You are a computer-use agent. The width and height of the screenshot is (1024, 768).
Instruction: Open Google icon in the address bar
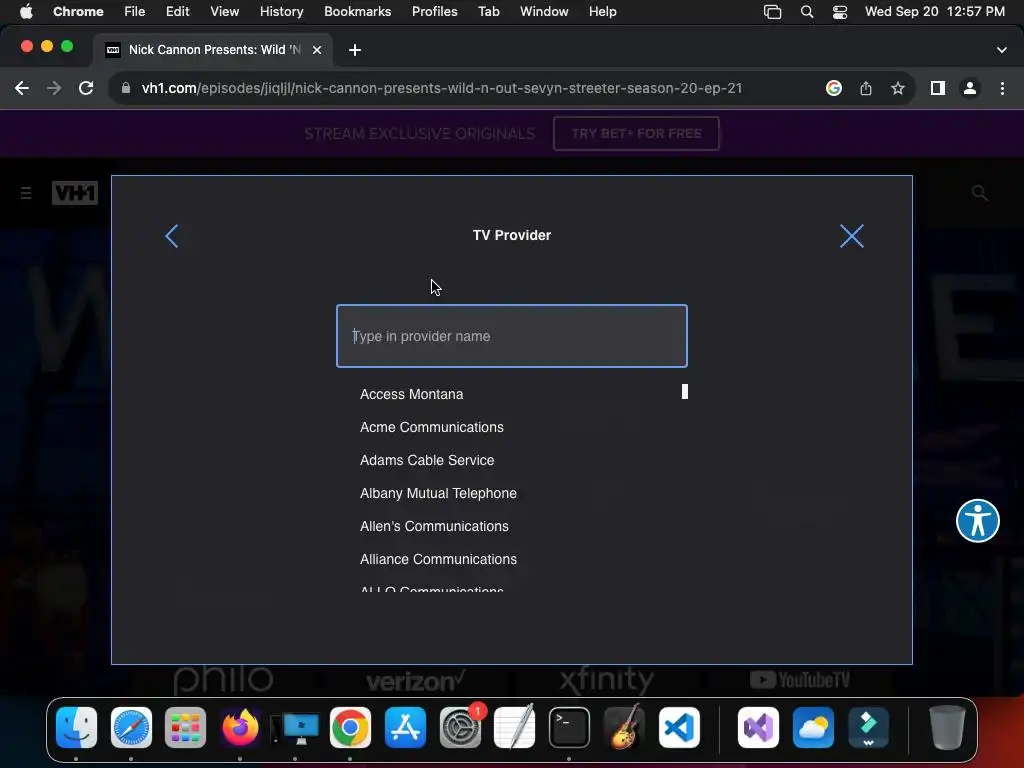coord(833,88)
